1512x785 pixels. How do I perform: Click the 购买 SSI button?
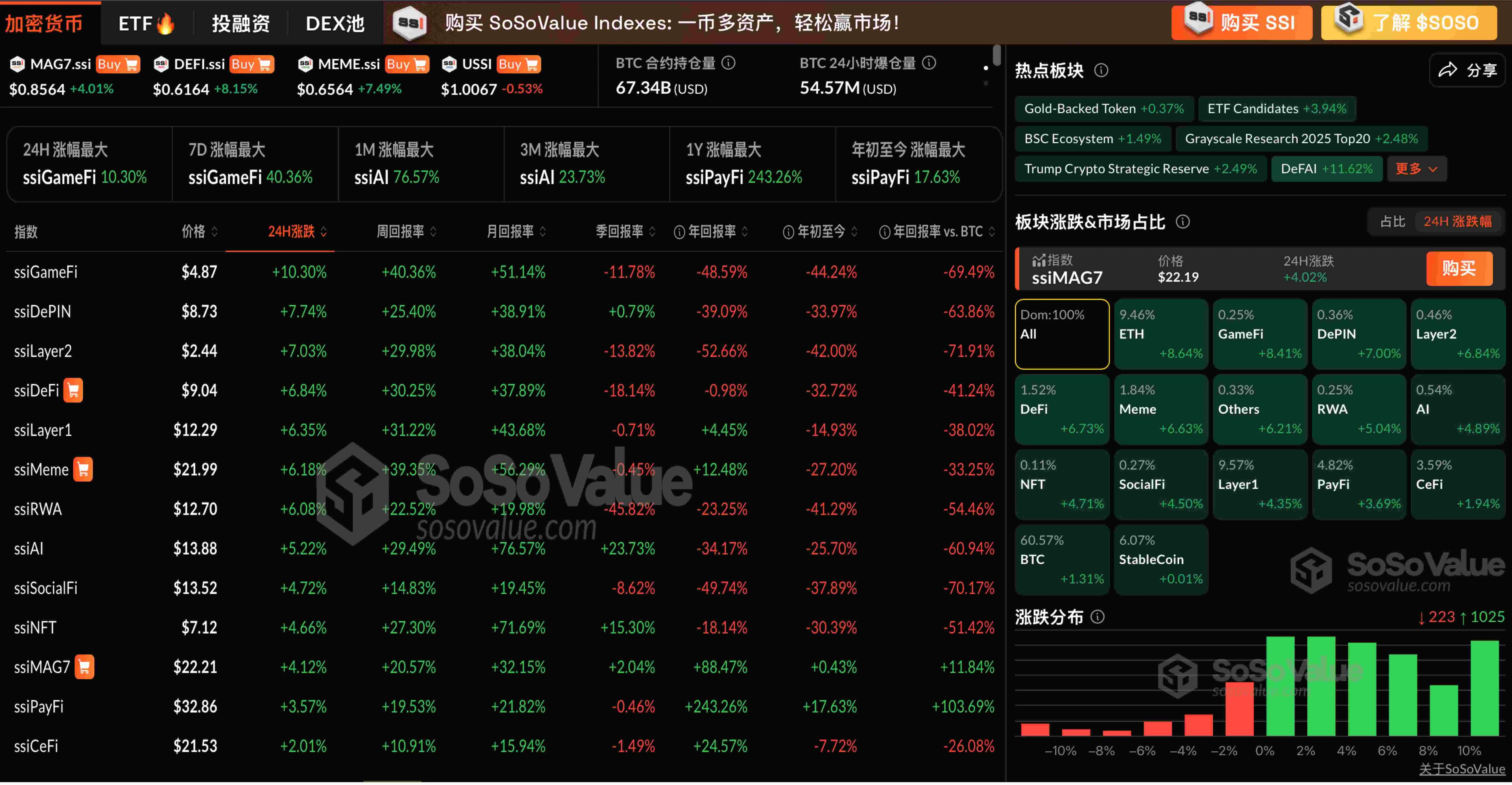point(1241,22)
